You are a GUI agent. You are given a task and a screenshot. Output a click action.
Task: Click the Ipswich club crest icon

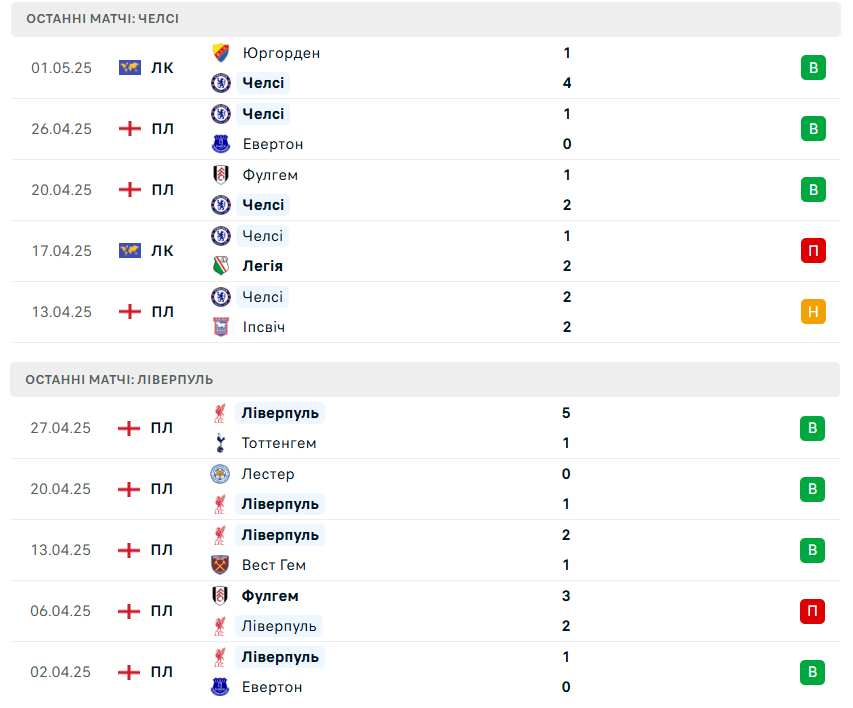tap(221, 327)
